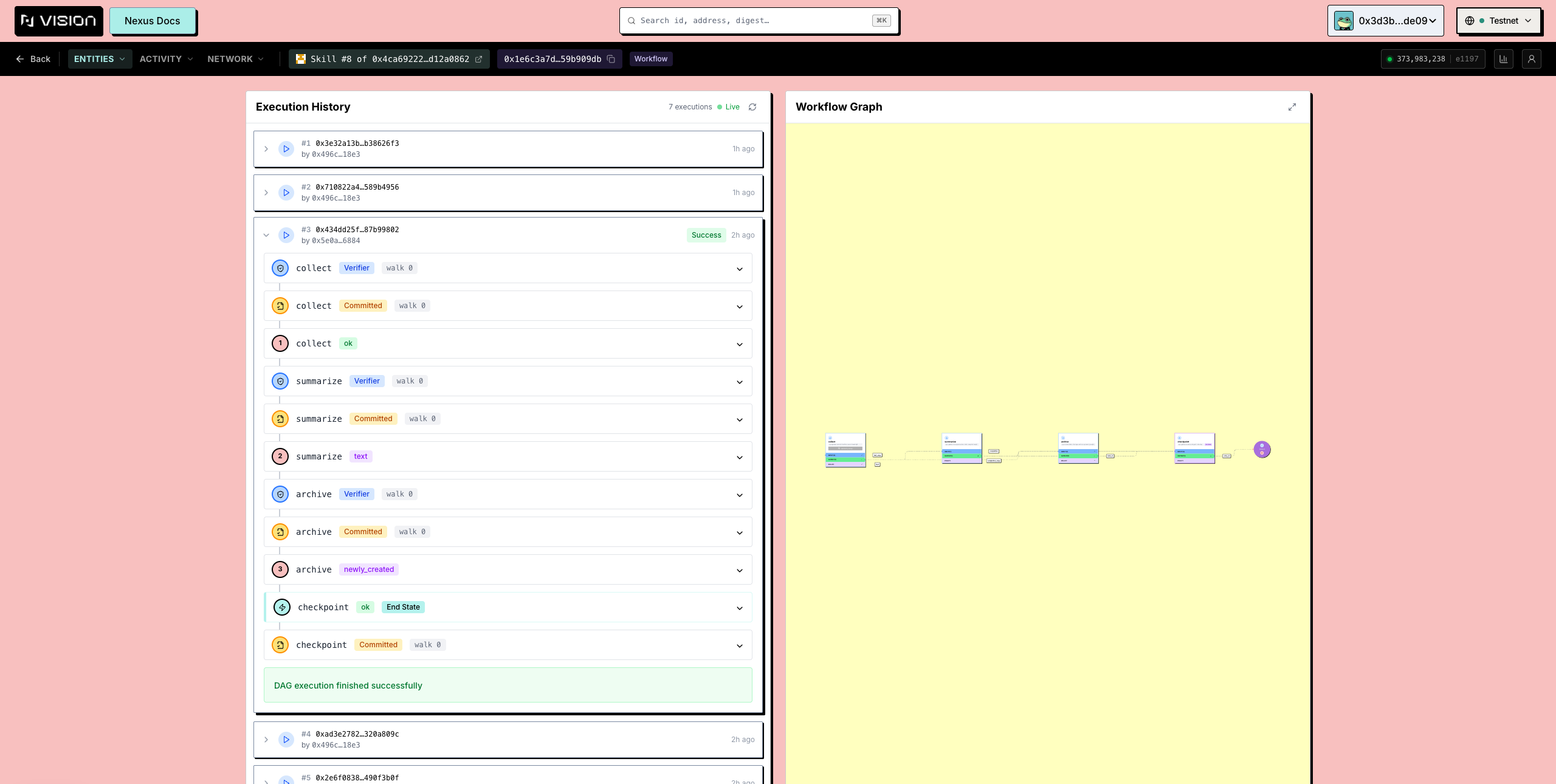Open the statistics chart icon
This screenshot has height=784, width=1556.
(x=1503, y=59)
